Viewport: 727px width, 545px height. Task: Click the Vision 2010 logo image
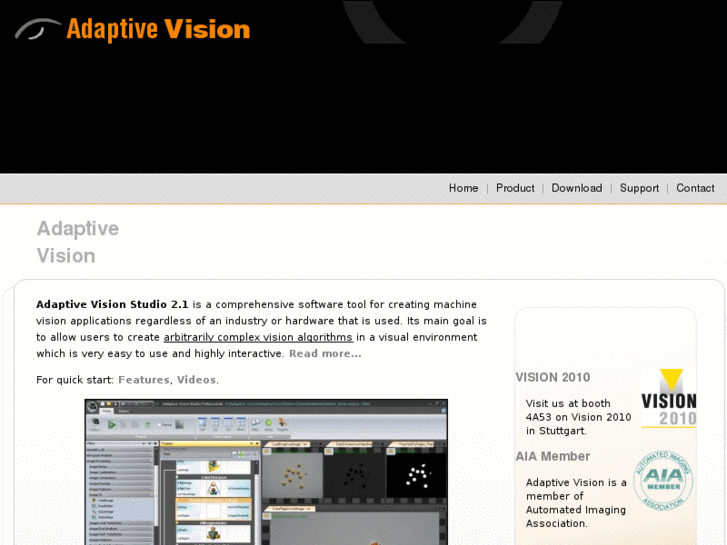pyautogui.click(x=669, y=398)
